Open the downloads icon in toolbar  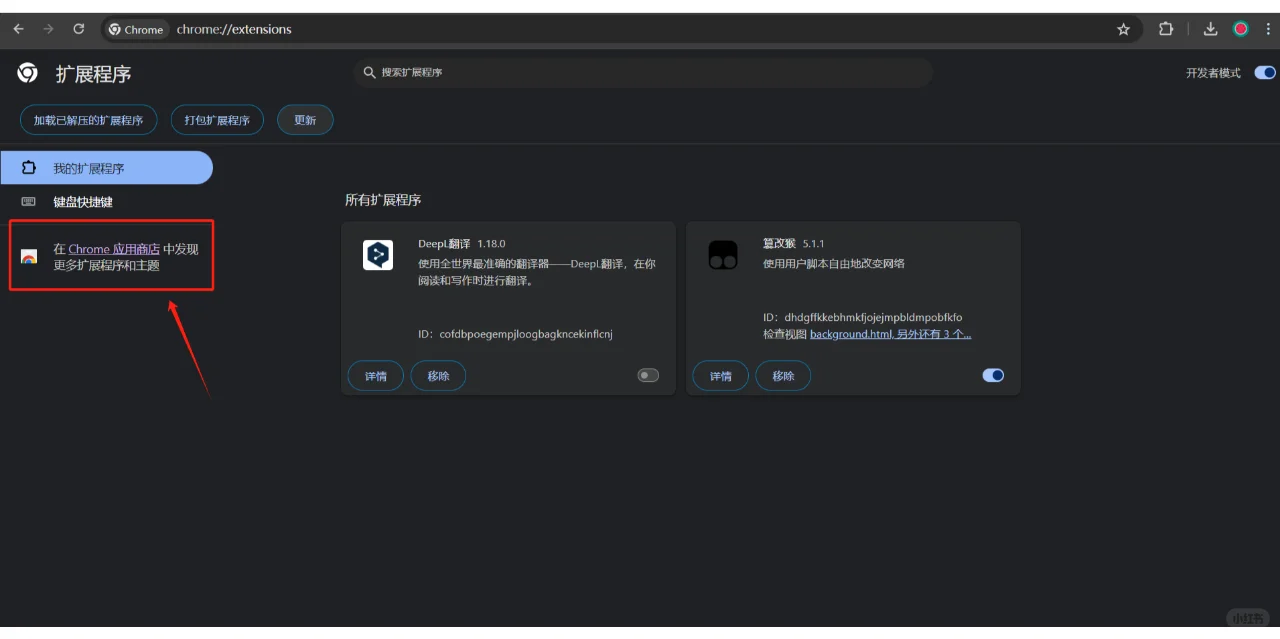pos(1210,29)
